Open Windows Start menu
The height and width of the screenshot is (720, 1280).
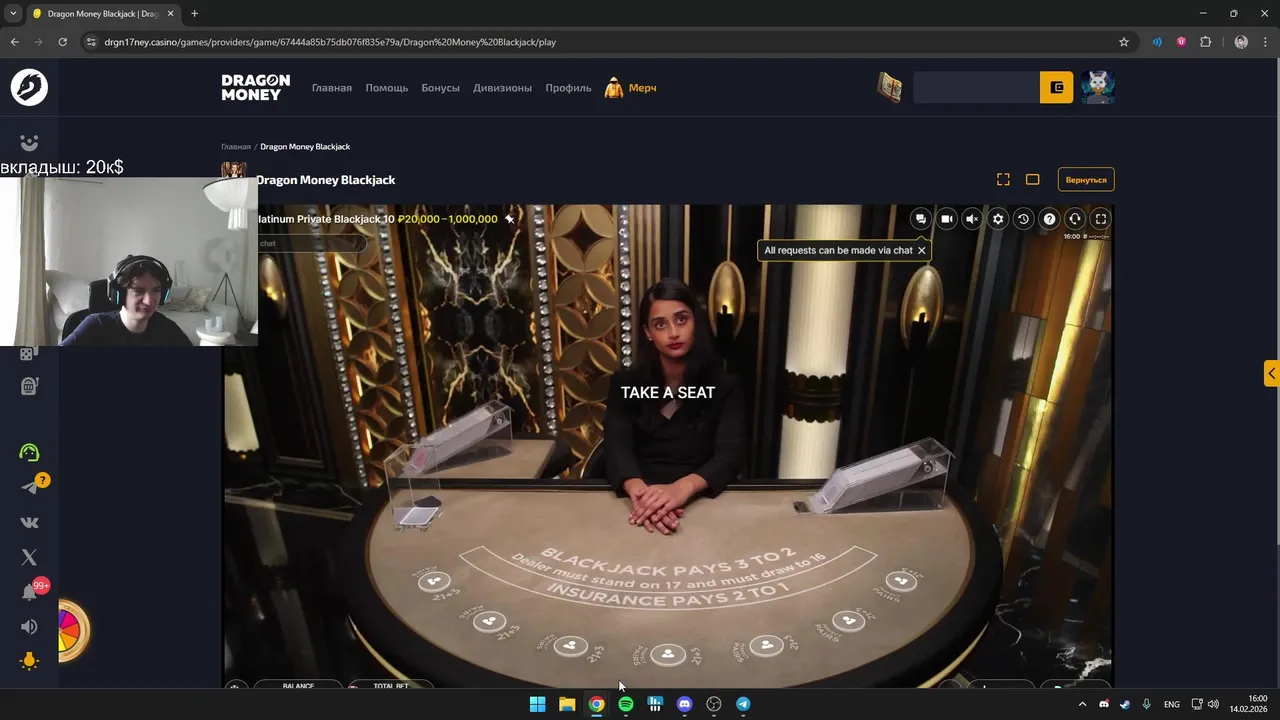point(537,704)
